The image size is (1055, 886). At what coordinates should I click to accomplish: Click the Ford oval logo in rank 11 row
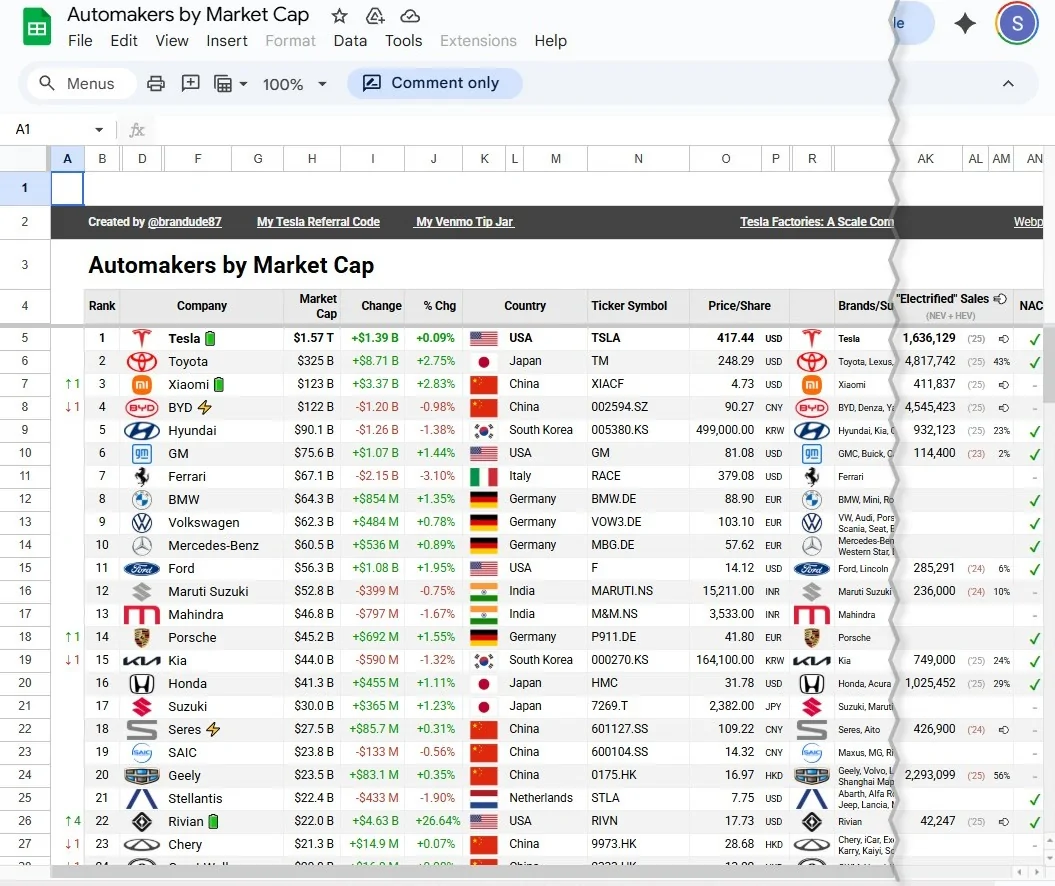coord(142,568)
